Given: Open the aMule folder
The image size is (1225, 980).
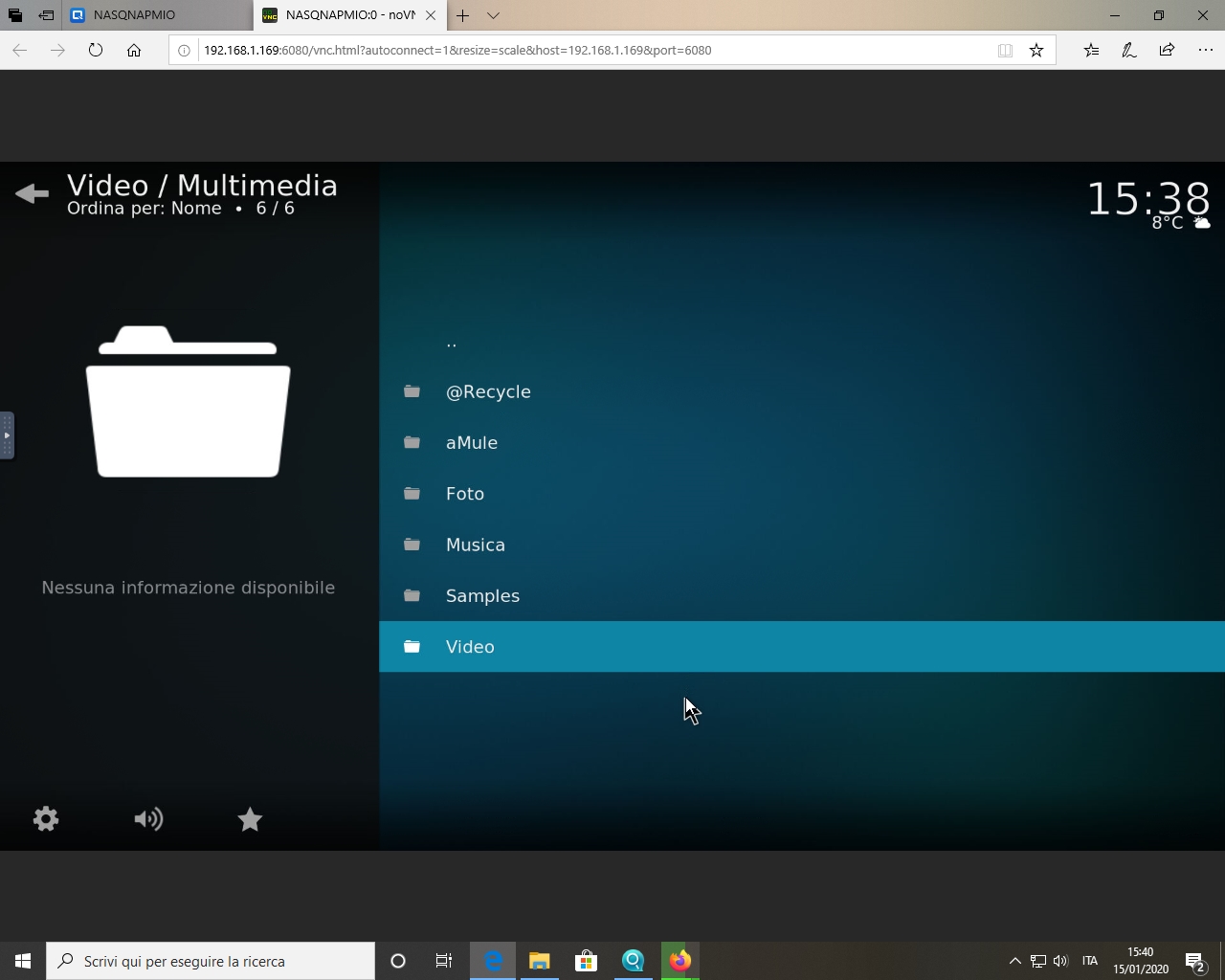Looking at the screenshot, I should [472, 443].
